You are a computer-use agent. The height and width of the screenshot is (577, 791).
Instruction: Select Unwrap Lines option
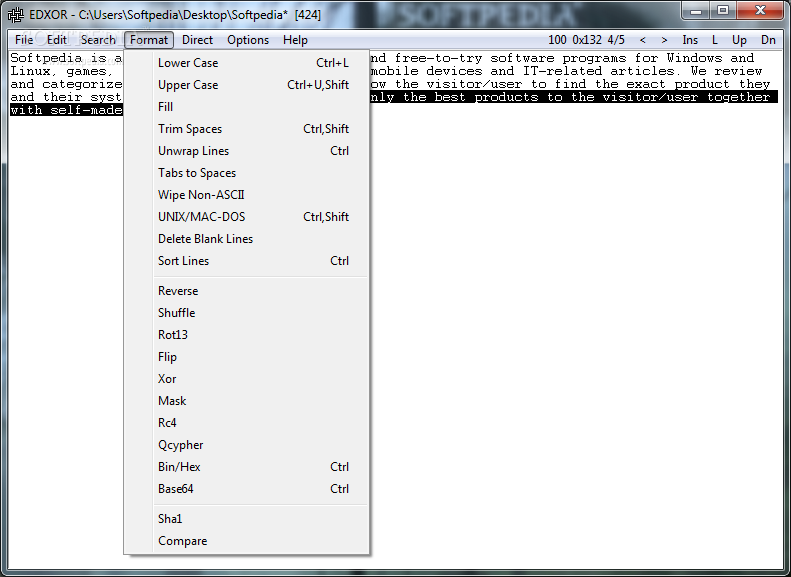[247, 151]
